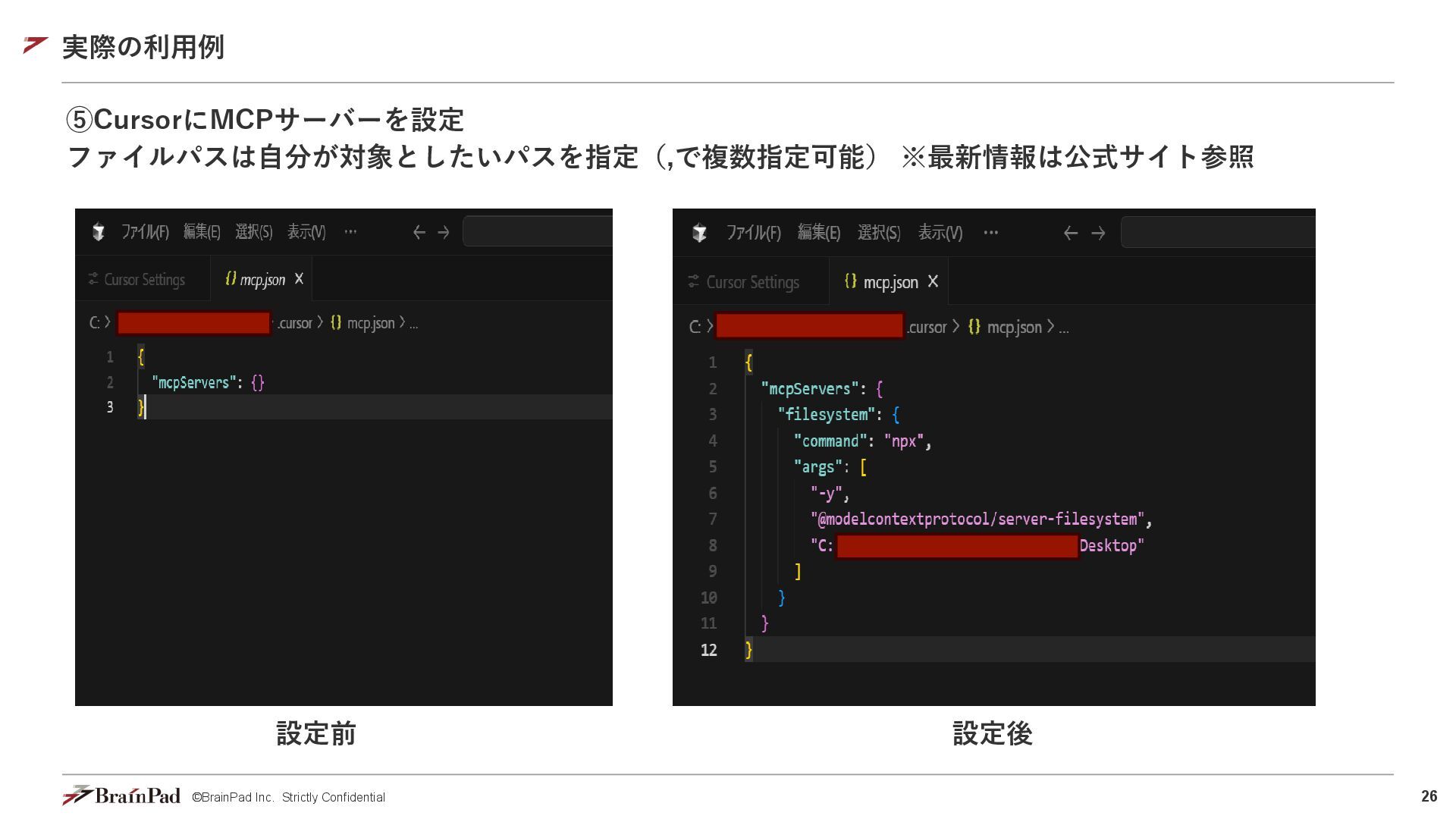Close the mcp.json tab in left editor
The image size is (1456, 819).
[299, 279]
